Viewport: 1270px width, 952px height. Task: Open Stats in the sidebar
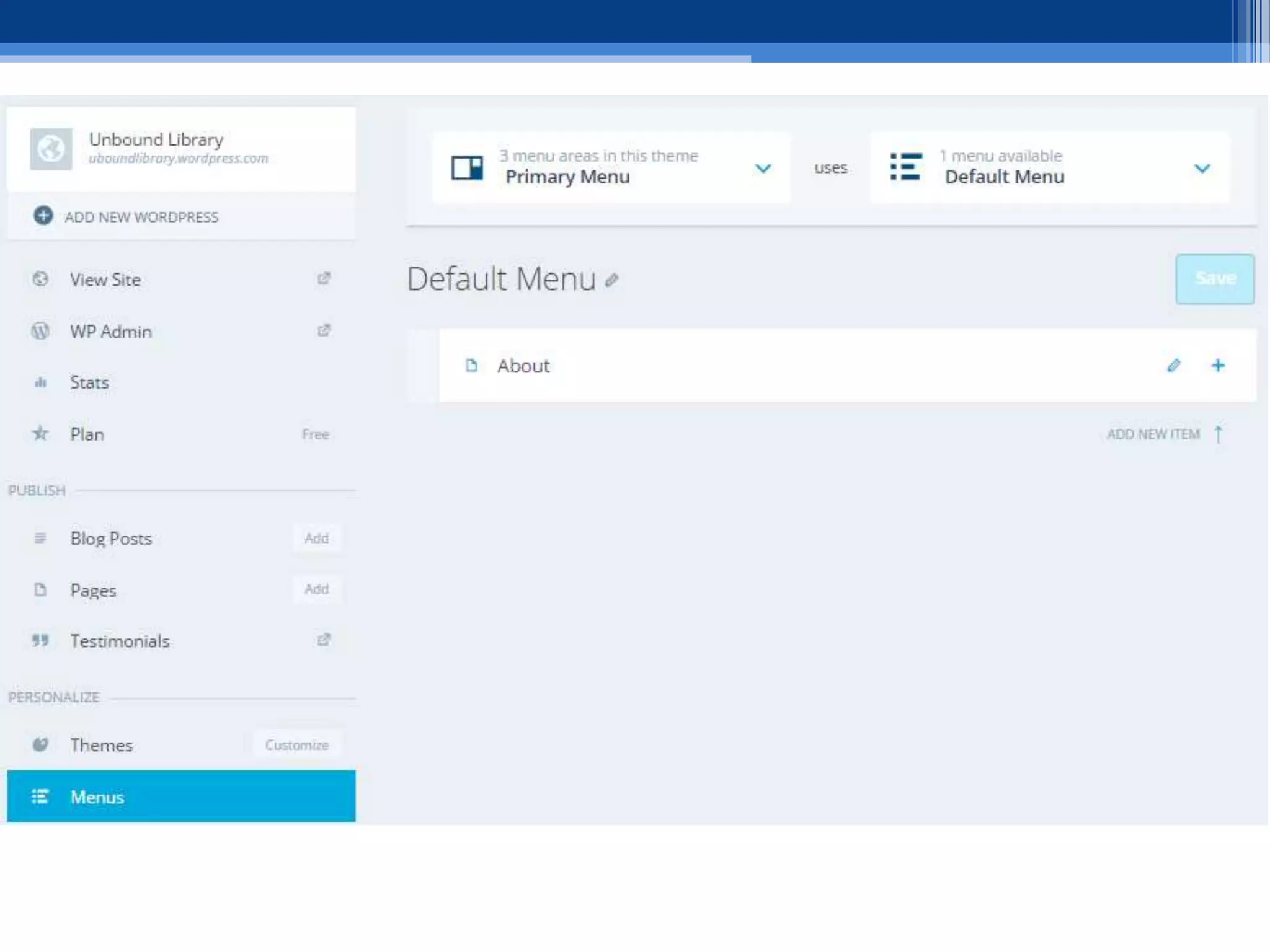coord(89,382)
